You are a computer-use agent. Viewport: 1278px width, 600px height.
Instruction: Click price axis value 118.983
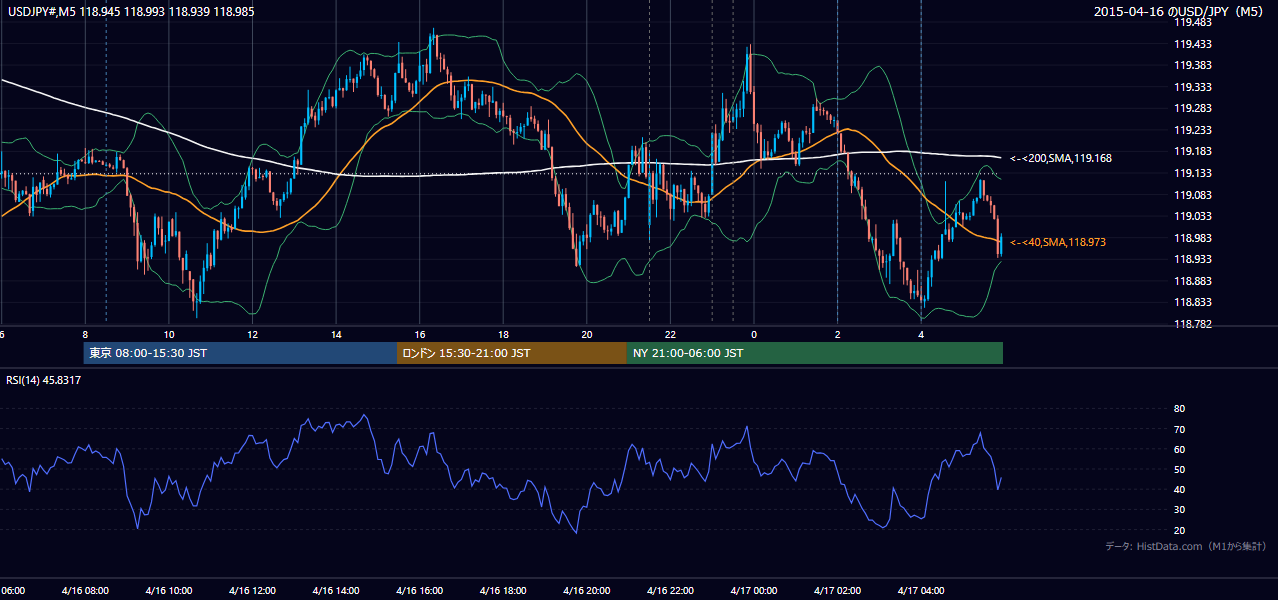(x=1192, y=238)
